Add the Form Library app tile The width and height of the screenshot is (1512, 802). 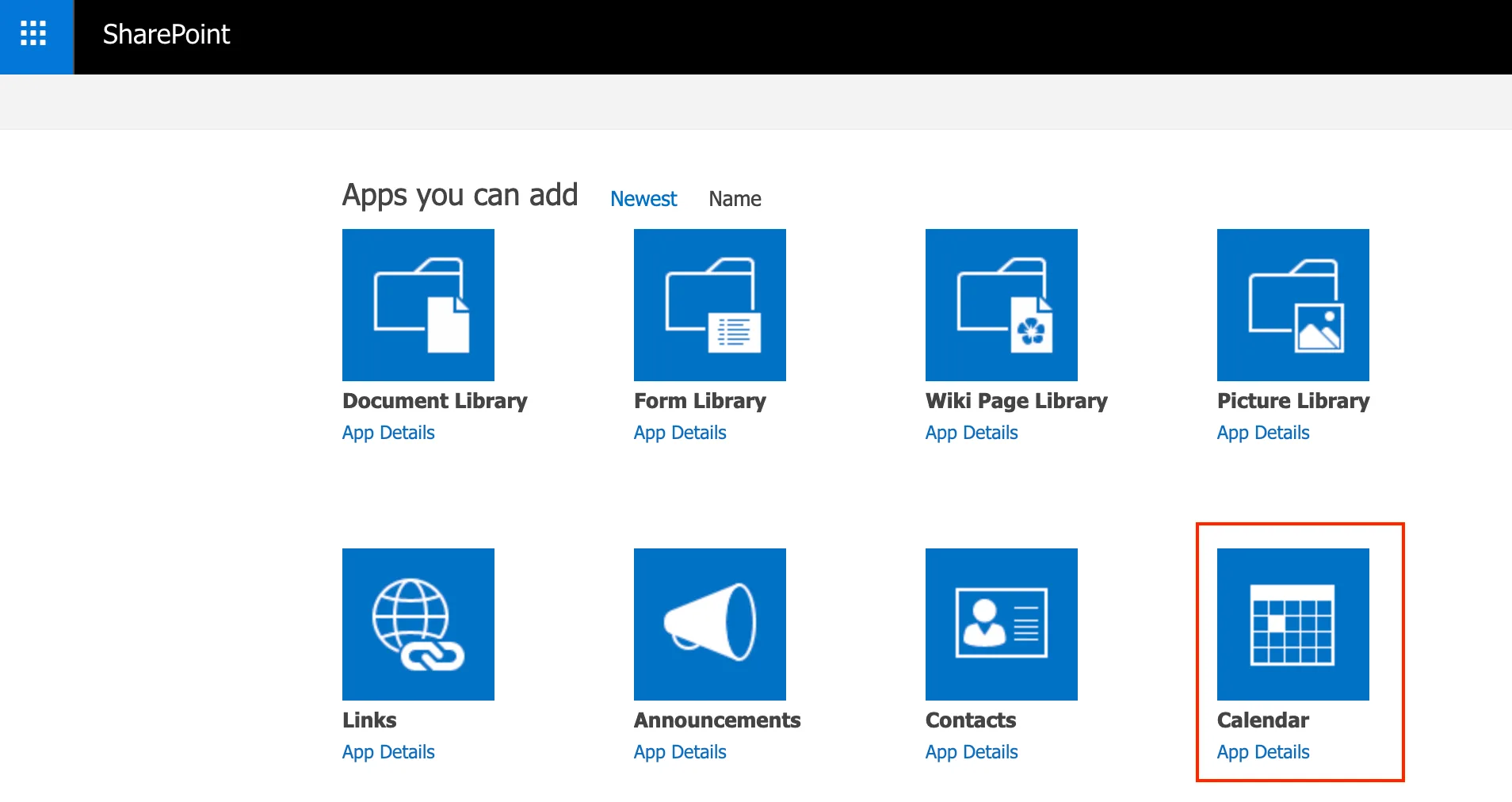pos(710,305)
